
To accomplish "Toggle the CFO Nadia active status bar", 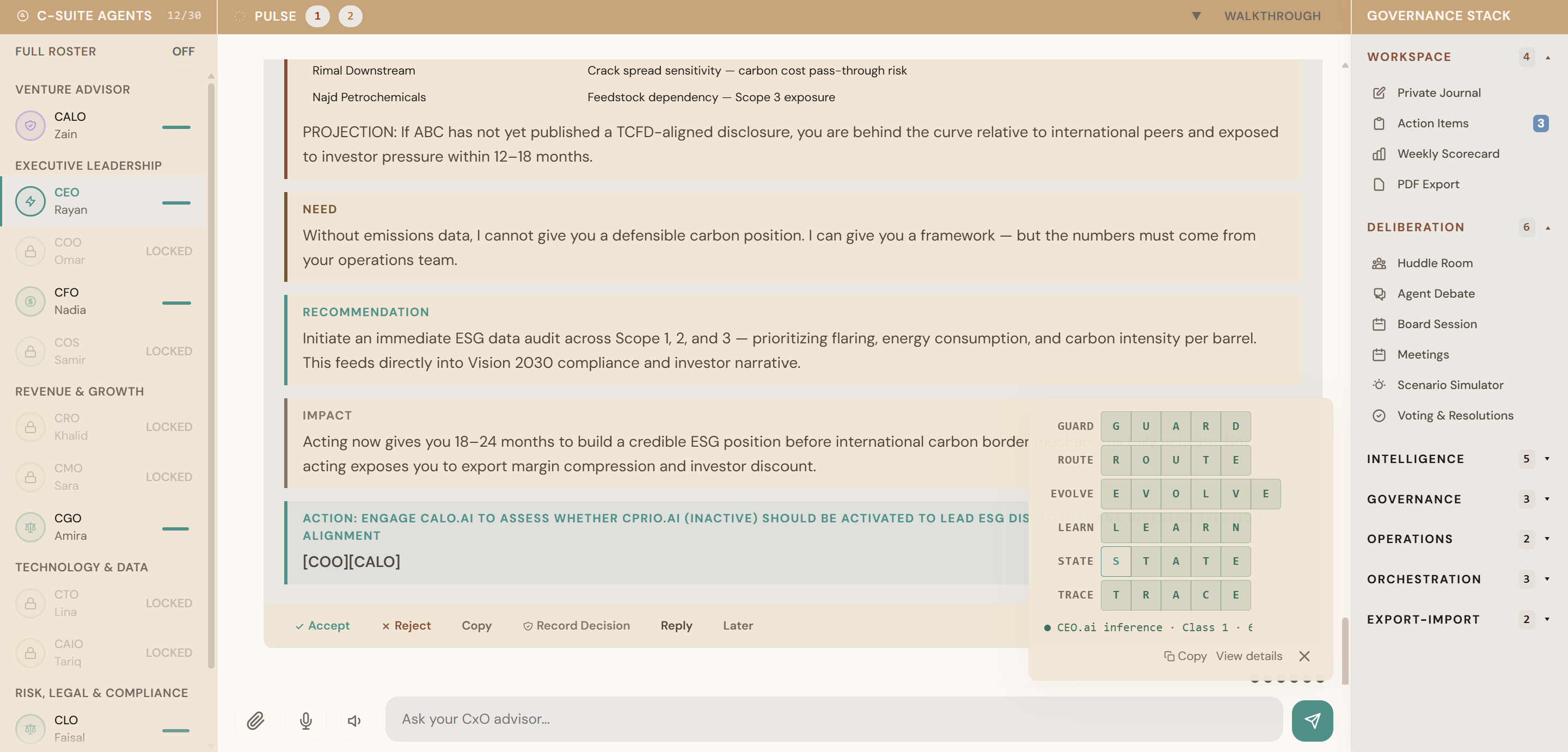I will tap(176, 303).
